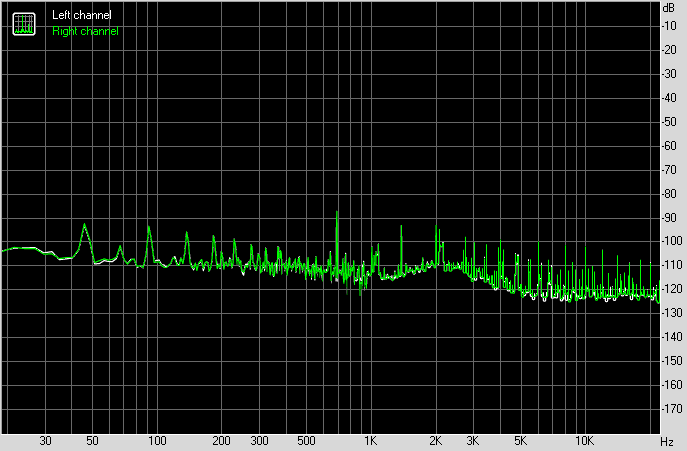Click the '-70' dB axis value

[669, 170]
